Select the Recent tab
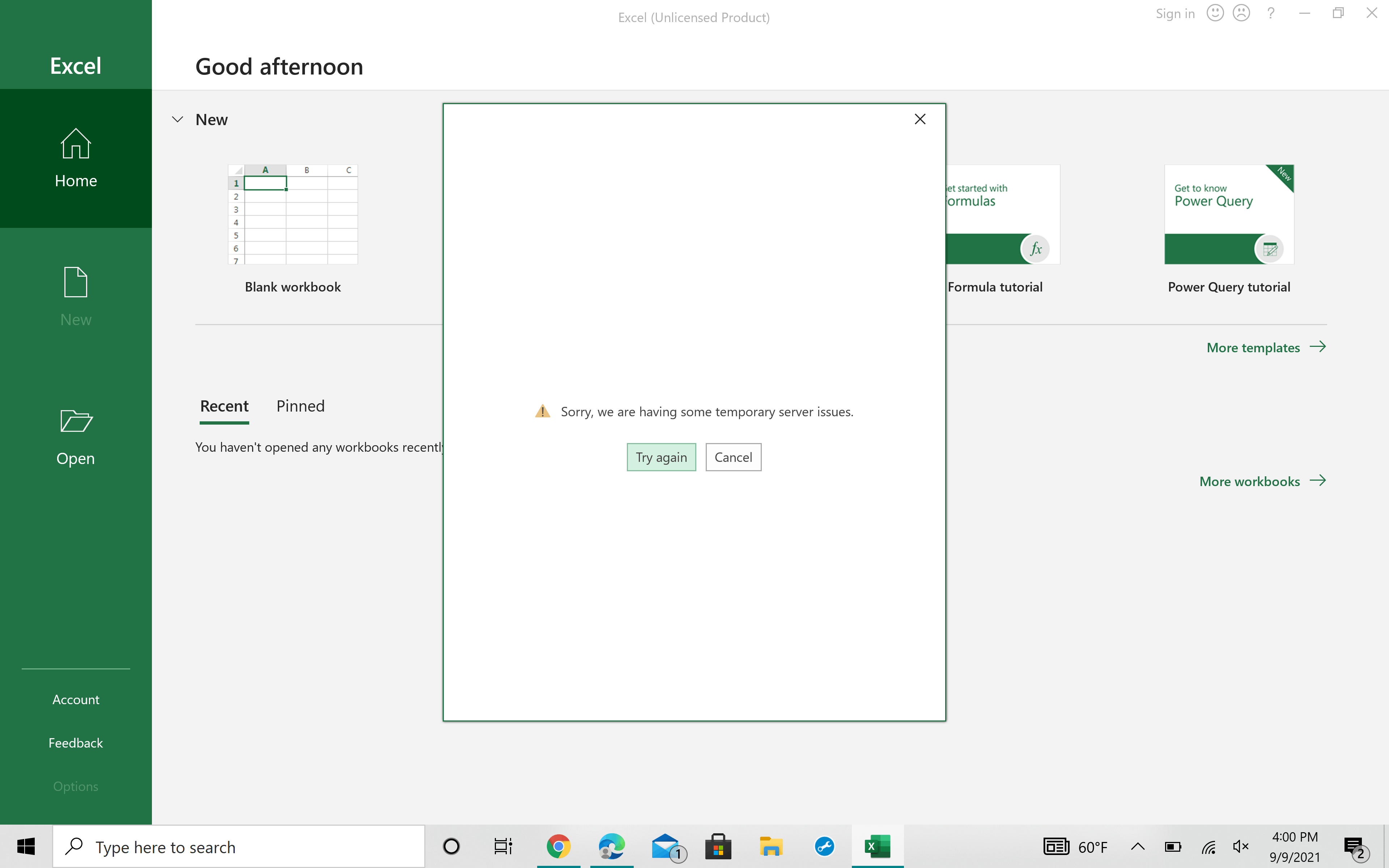 [224, 406]
